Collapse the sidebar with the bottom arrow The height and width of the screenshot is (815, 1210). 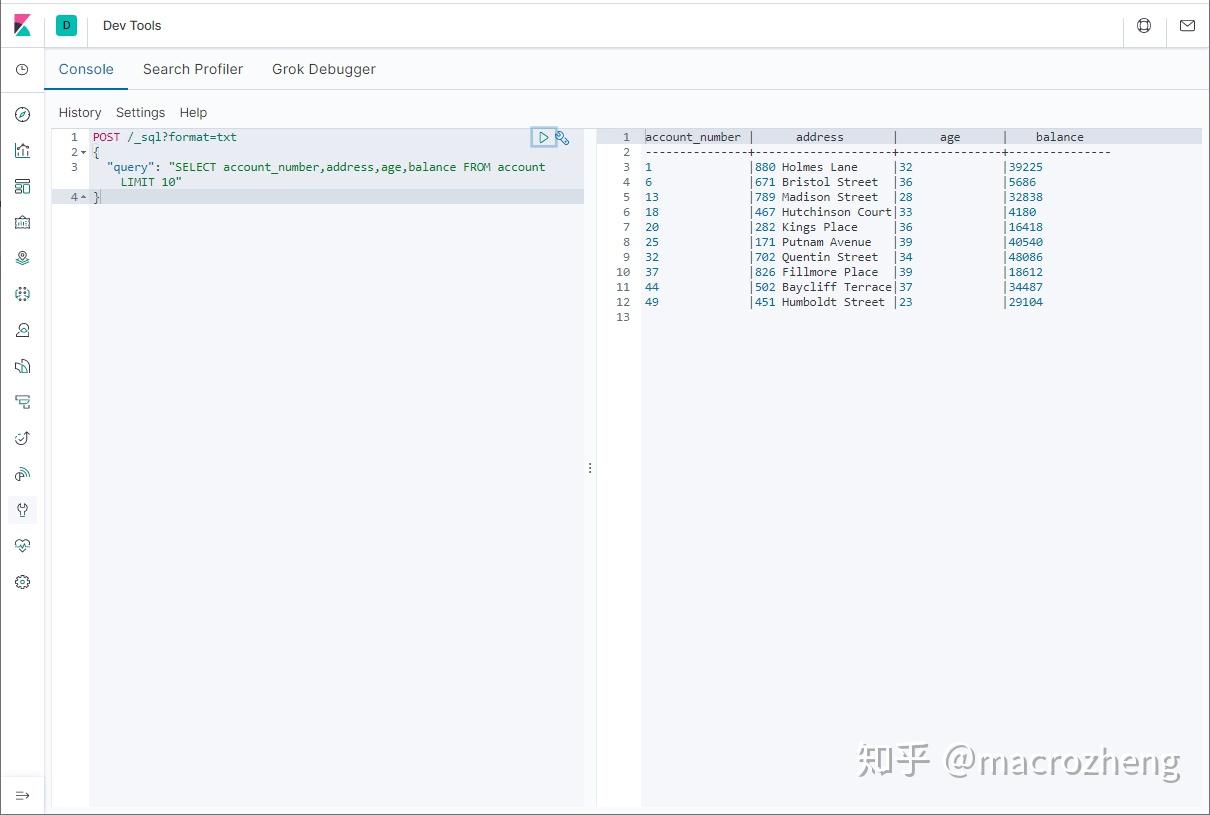tap(22, 794)
